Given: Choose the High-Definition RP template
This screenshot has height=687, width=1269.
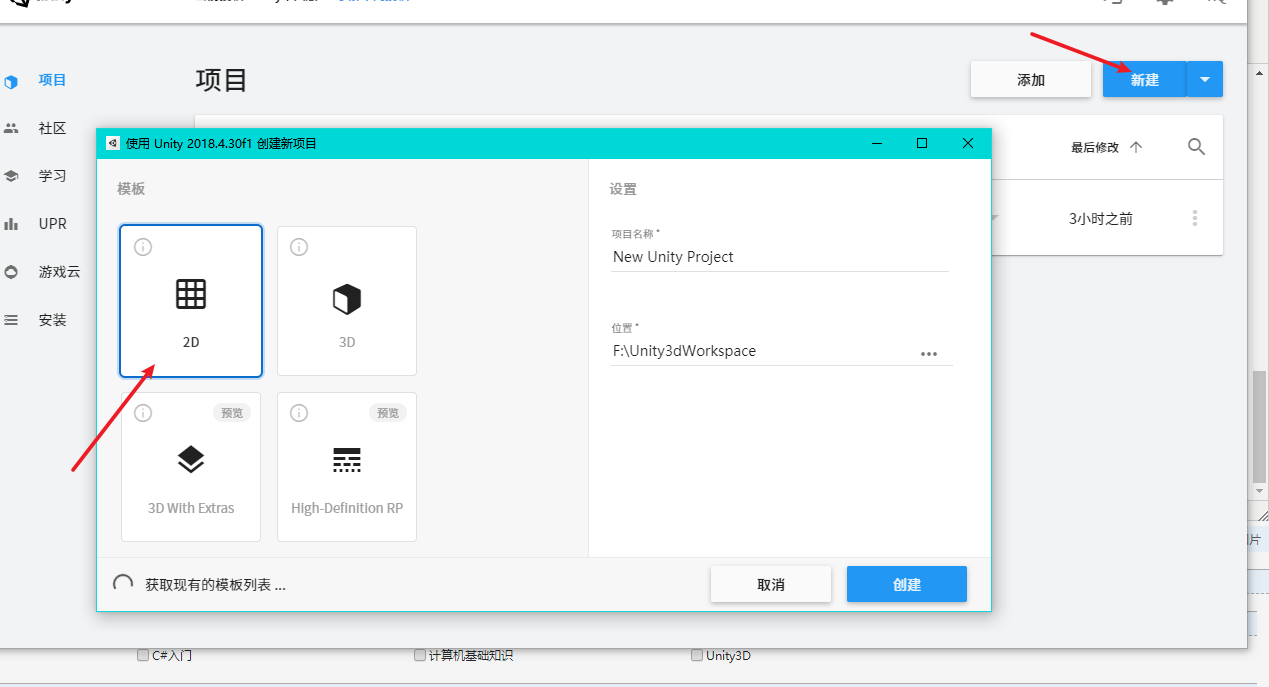Looking at the screenshot, I should (x=347, y=467).
